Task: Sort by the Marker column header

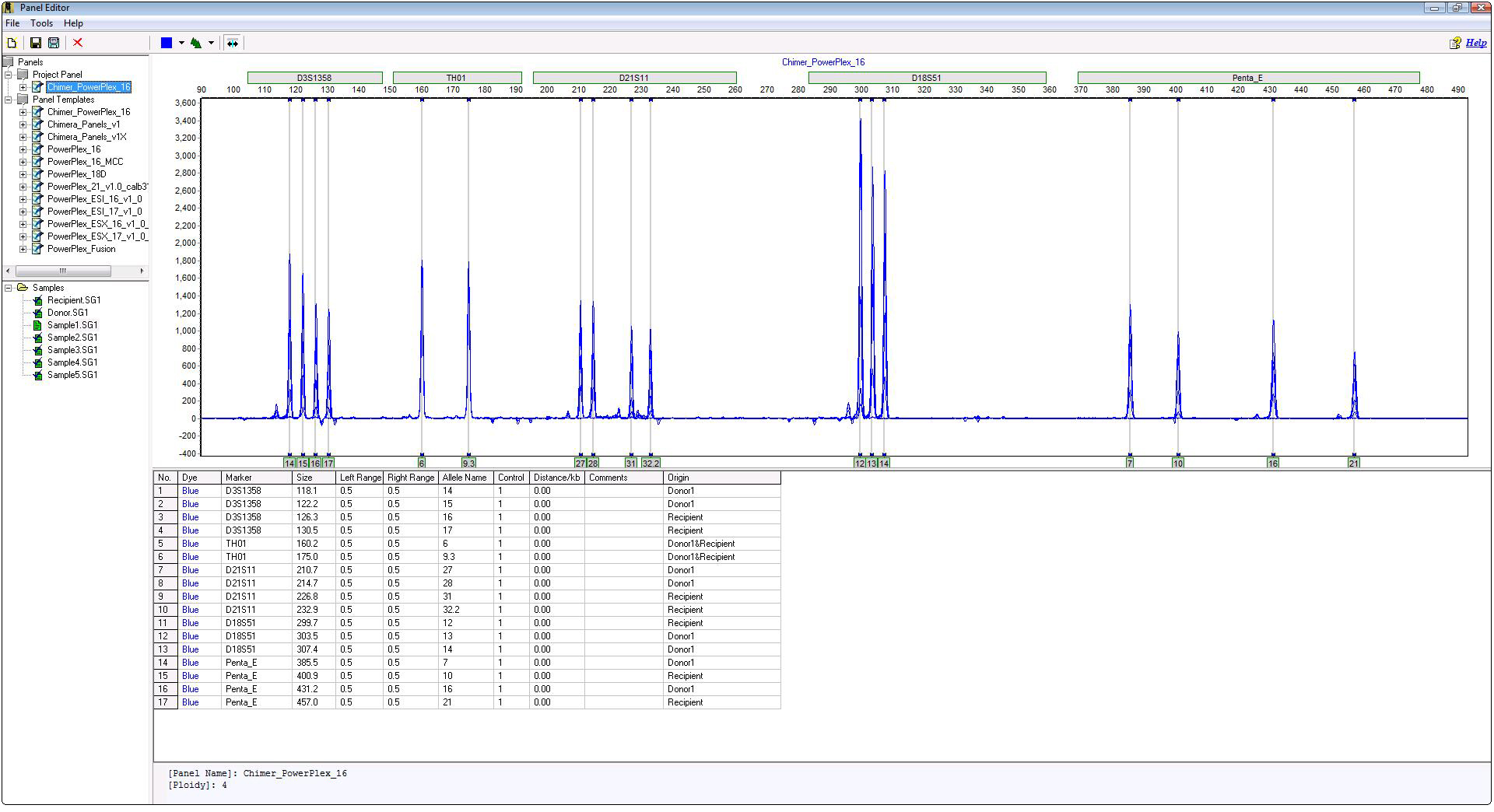Action: (257, 478)
